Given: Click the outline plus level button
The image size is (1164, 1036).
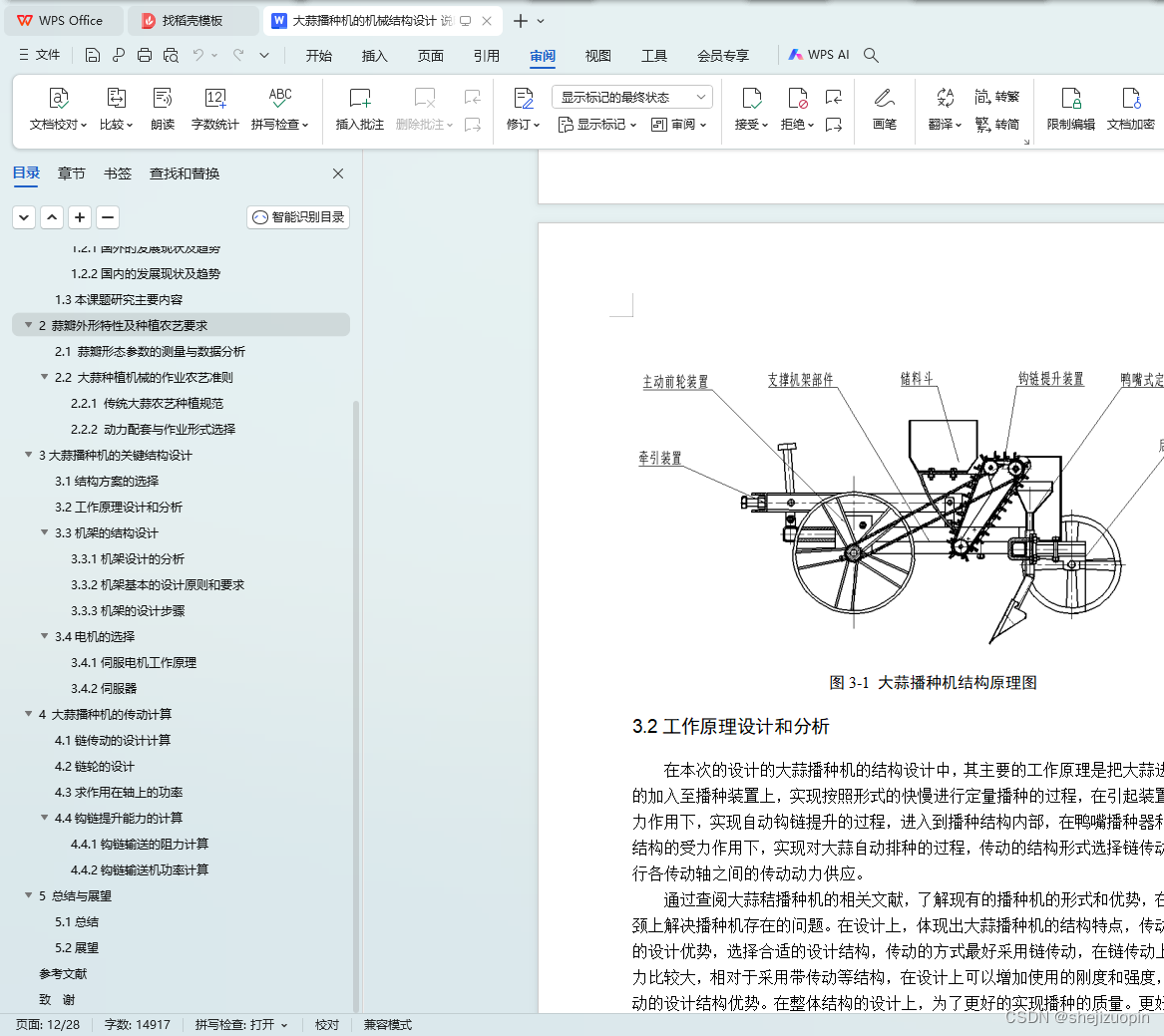Looking at the screenshot, I should coord(80,217).
